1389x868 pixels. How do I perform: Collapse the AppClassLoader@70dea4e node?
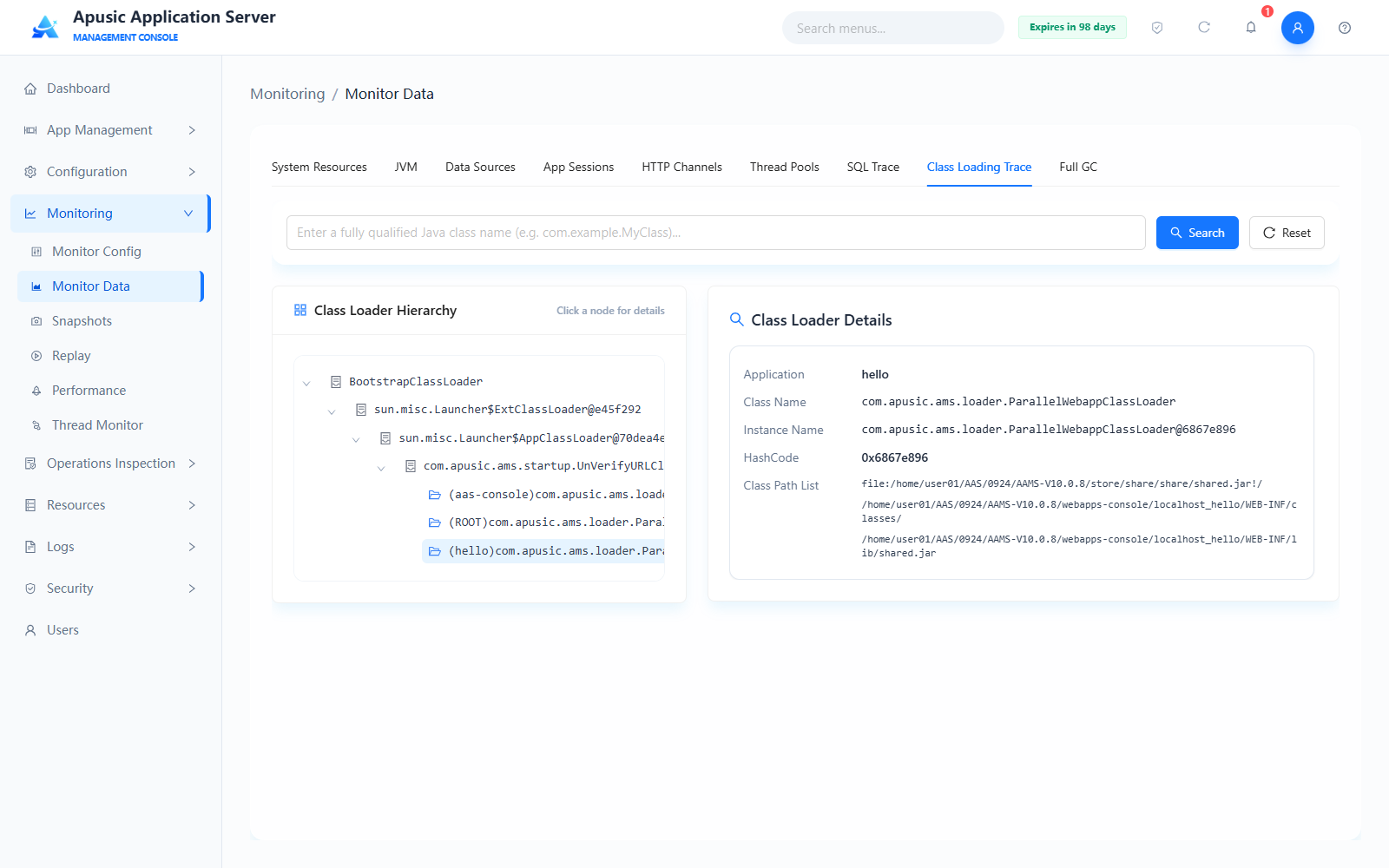point(356,439)
